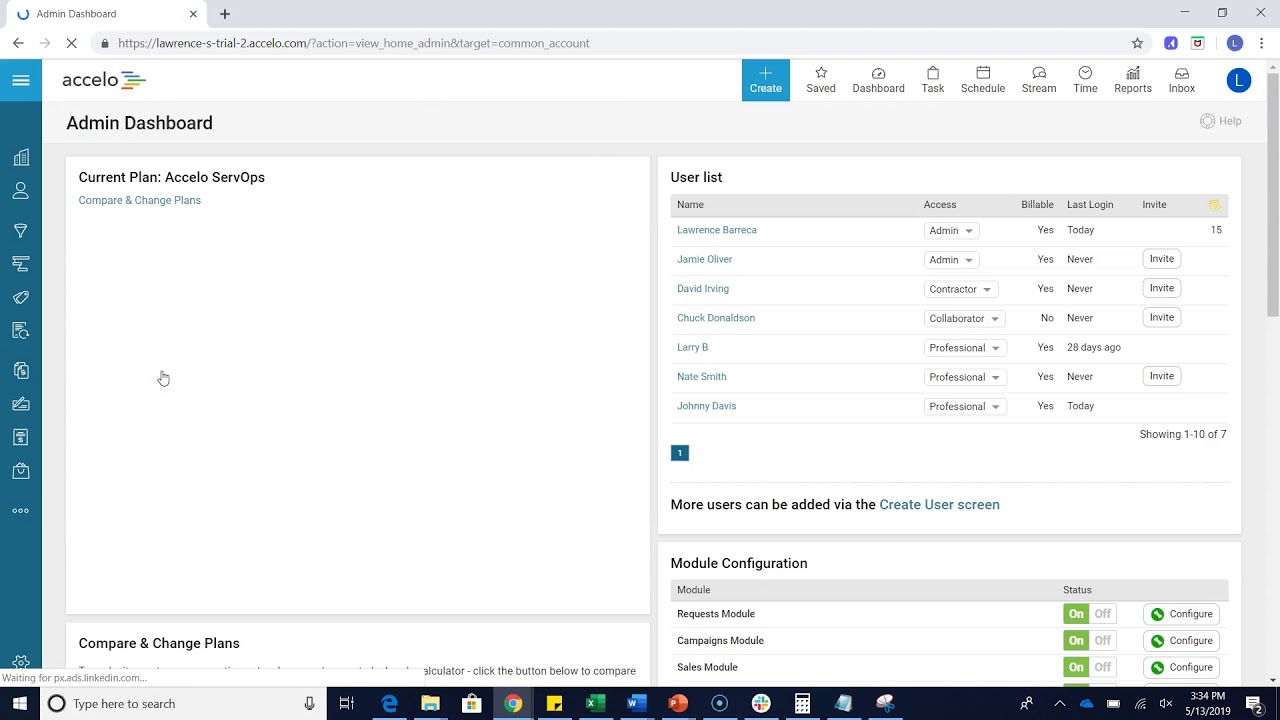The image size is (1280, 720).
Task: Switch Requests Module to On
Action: pyautogui.click(x=1076, y=614)
